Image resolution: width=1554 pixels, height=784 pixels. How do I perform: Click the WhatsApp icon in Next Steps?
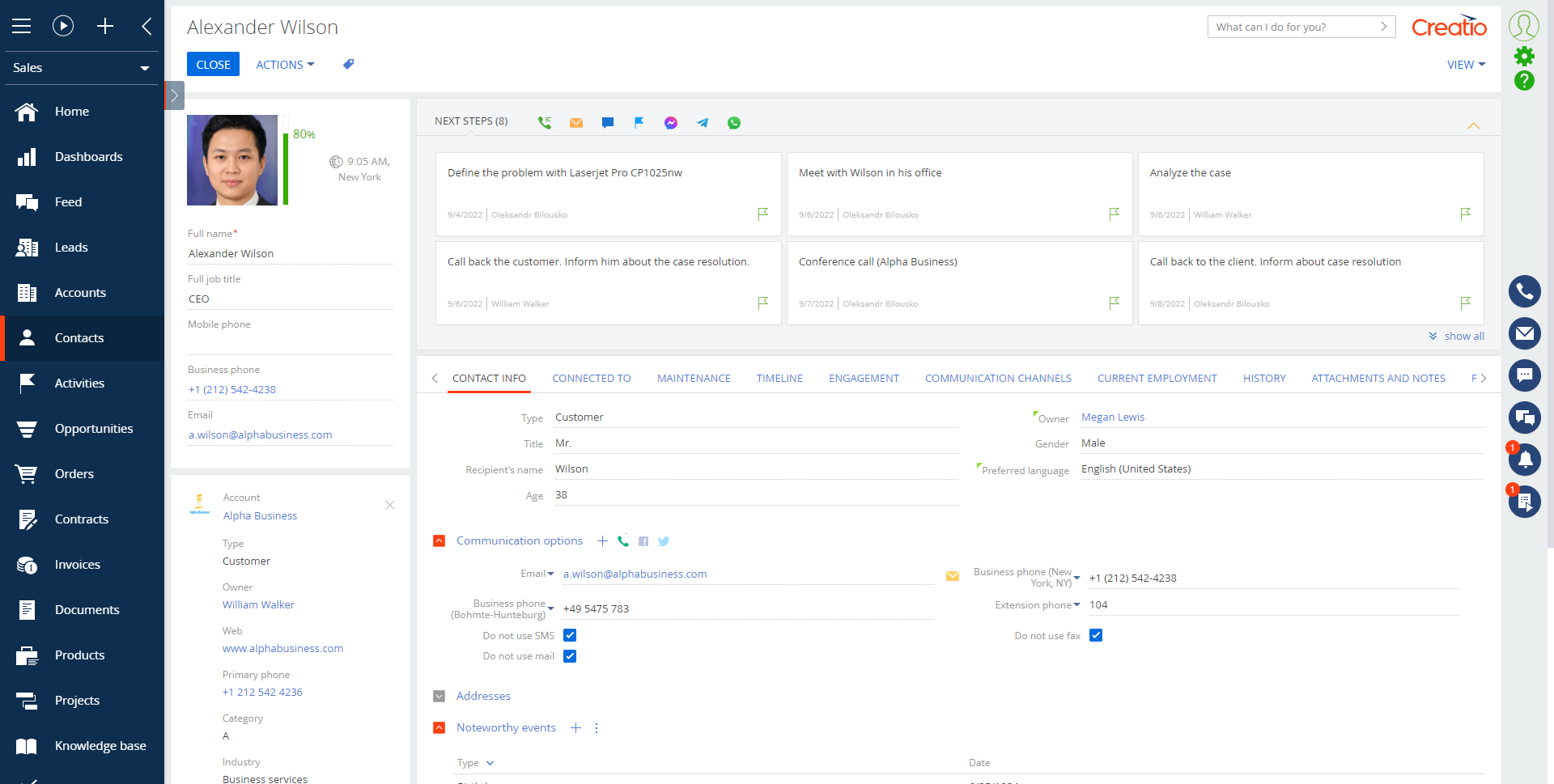pyautogui.click(x=733, y=123)
